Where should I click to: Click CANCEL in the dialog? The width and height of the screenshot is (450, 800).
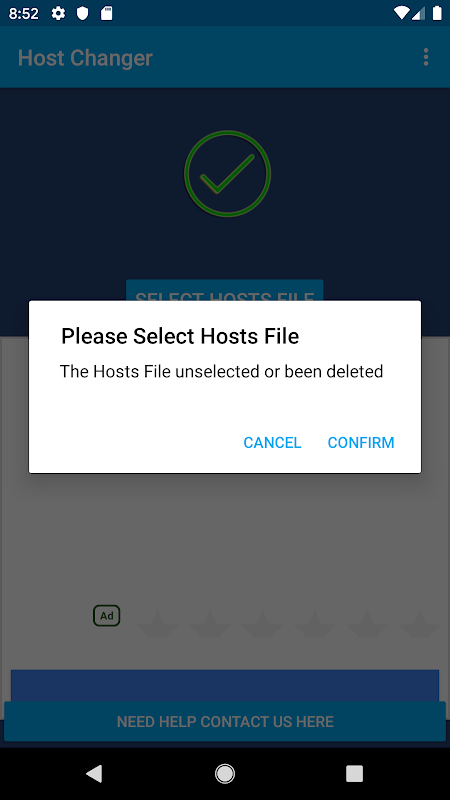coord(272,442)
